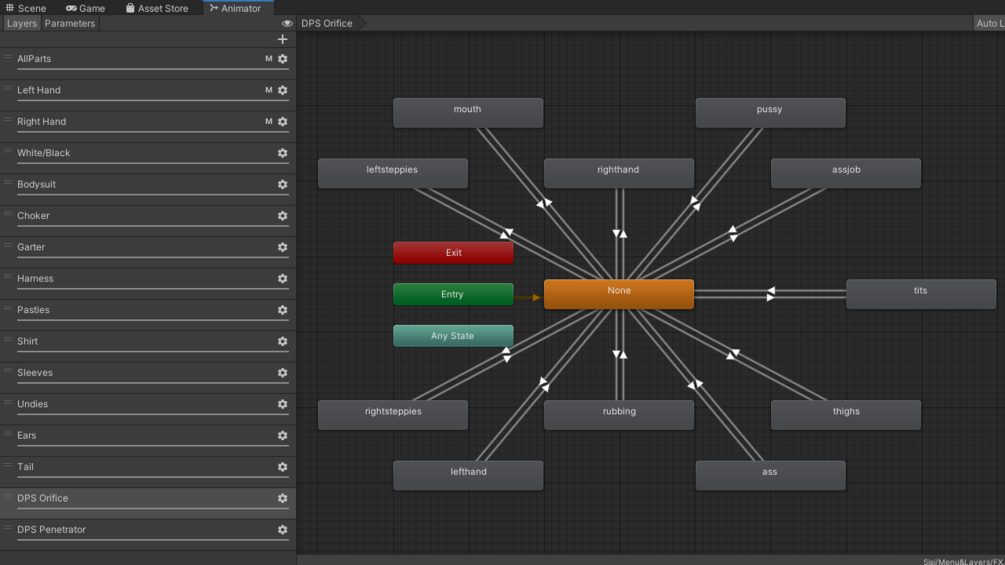Open settings gear for Left Hand layer
Viewport: 1005px width, 565px height.
283,90
